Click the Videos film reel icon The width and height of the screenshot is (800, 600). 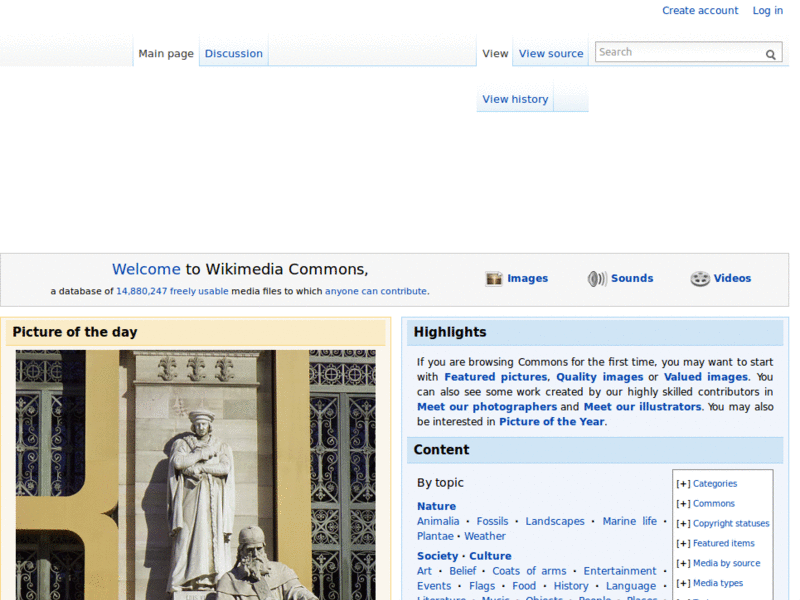(700, 279)
